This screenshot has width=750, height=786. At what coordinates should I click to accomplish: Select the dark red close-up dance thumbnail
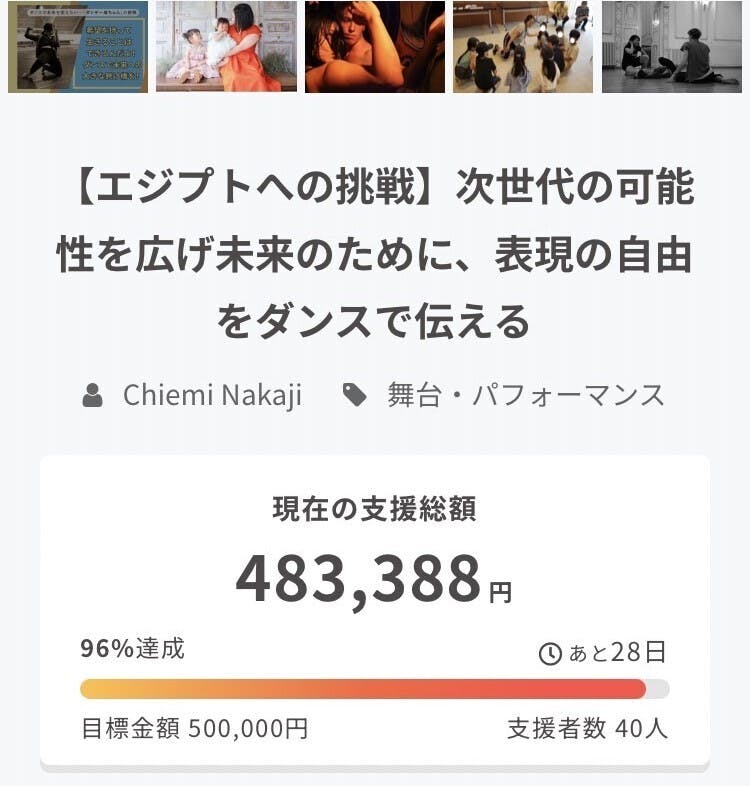[x=375, y=47]
